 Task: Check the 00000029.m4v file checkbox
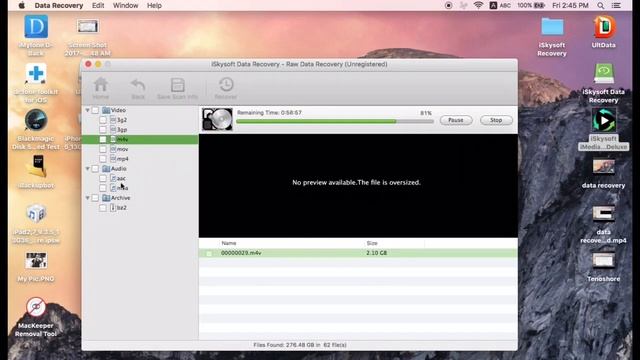point(209,253)
